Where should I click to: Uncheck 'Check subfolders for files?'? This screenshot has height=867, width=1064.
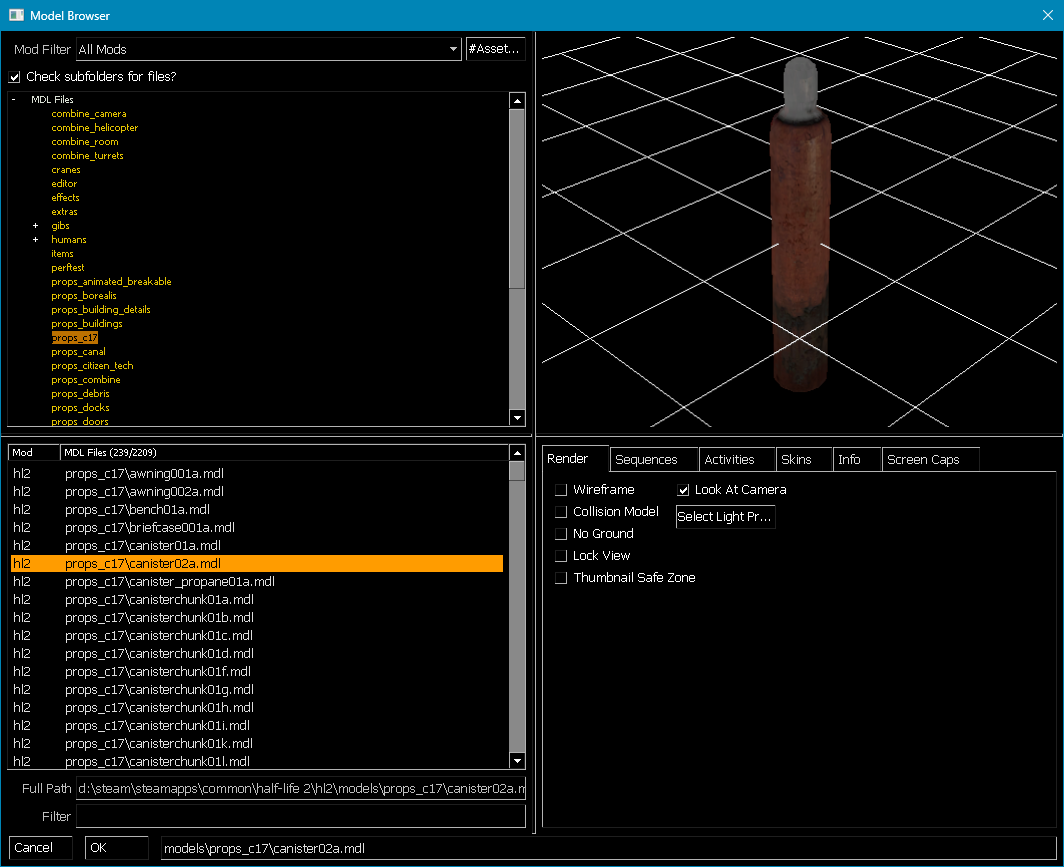coord(14,78)
